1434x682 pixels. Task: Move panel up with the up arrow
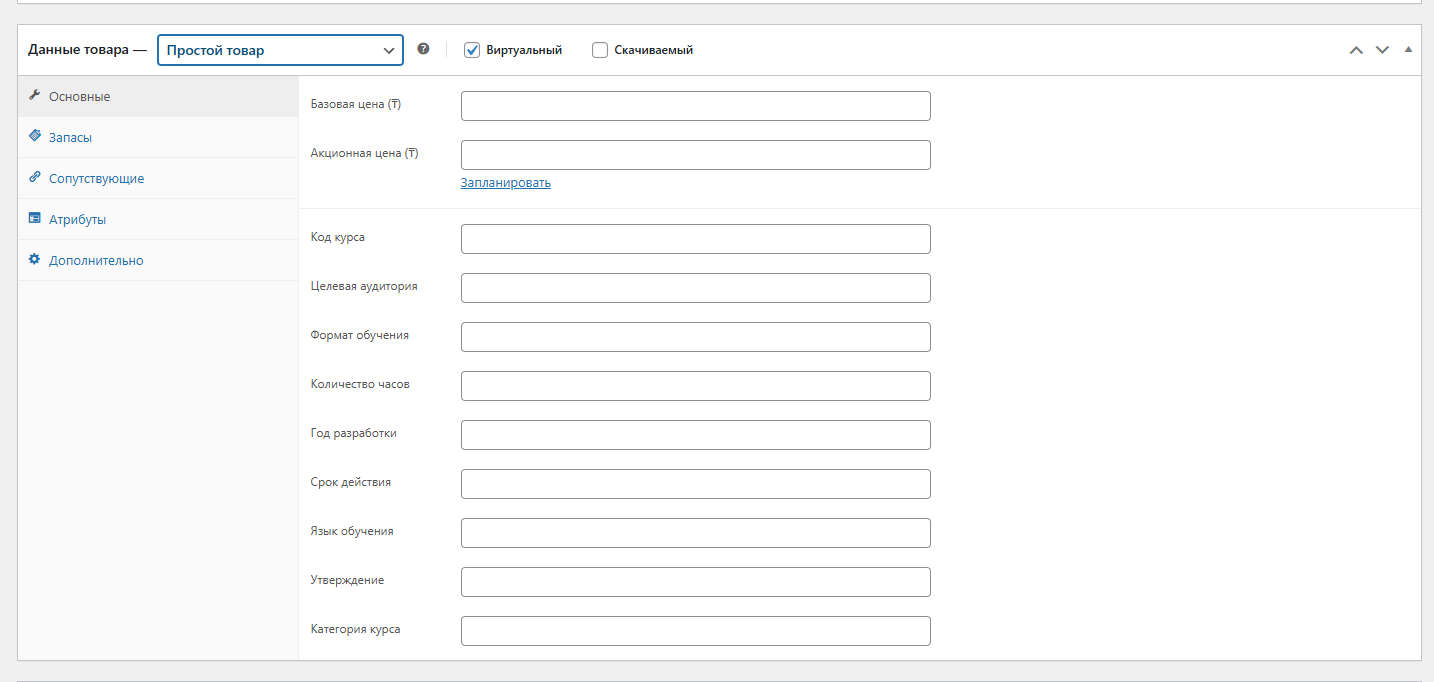click(x=1356, y=50)
